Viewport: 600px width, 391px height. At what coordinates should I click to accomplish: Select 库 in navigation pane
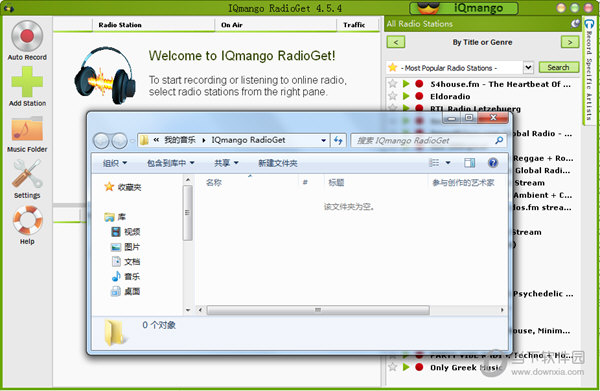click(x=115, y=217)
